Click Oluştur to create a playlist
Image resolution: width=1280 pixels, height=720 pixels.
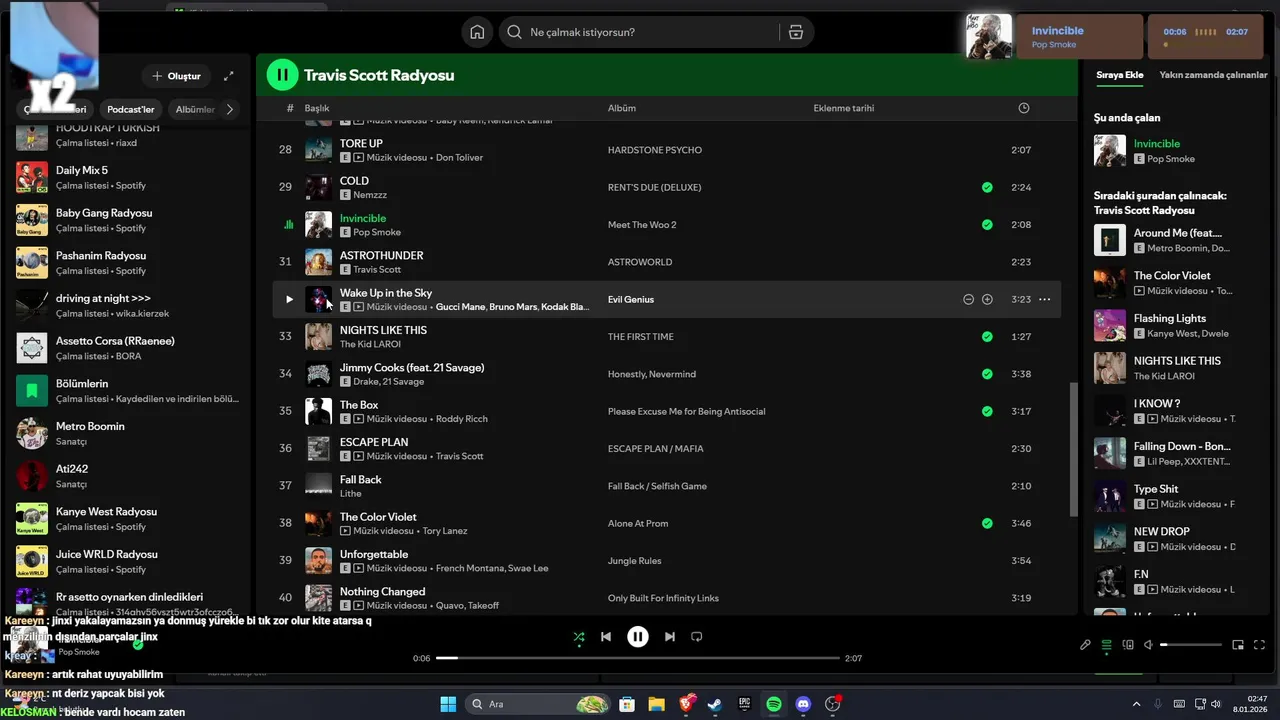click(x=176, y=76)
